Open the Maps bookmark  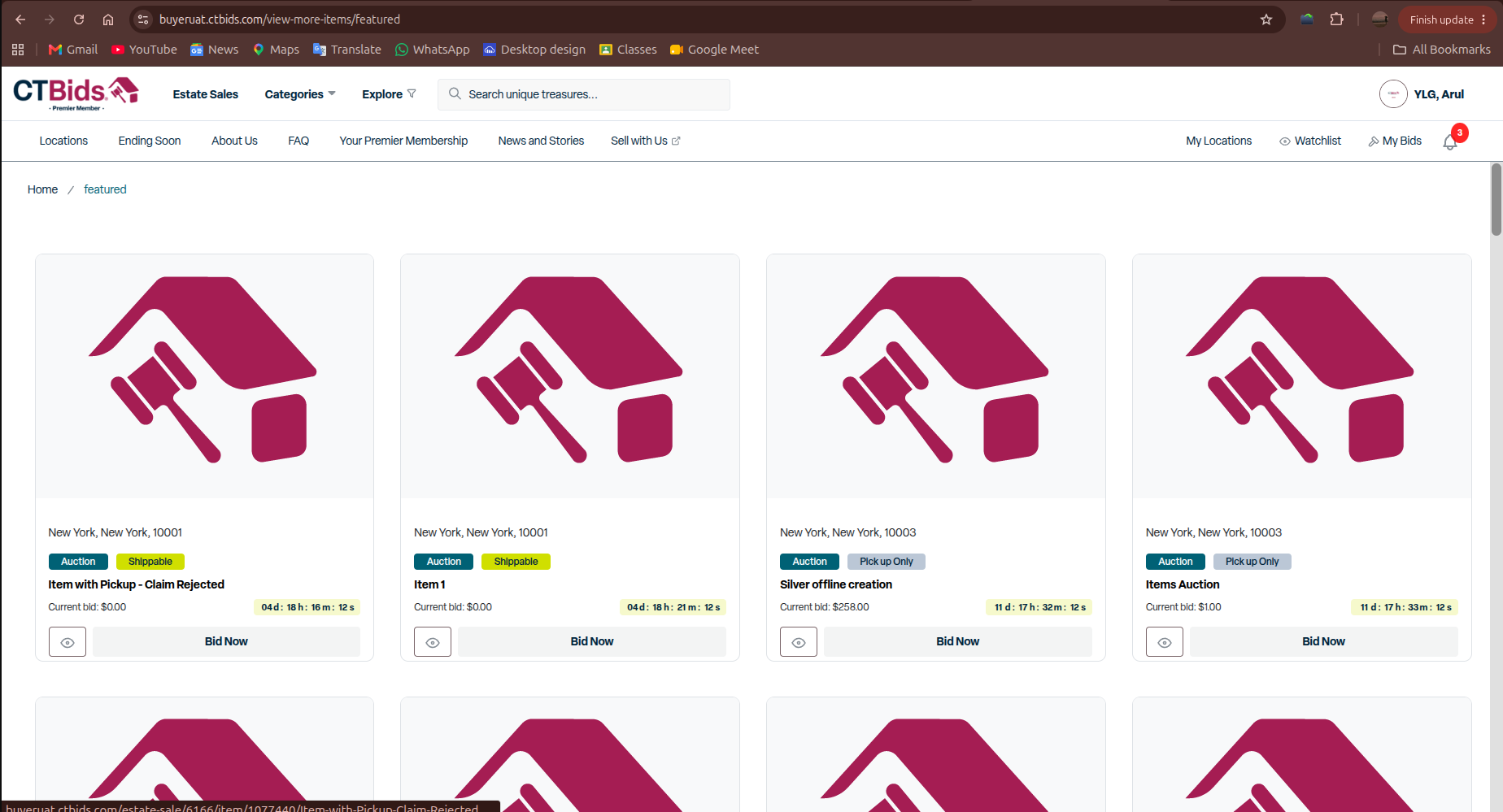[x=276, y=50]
